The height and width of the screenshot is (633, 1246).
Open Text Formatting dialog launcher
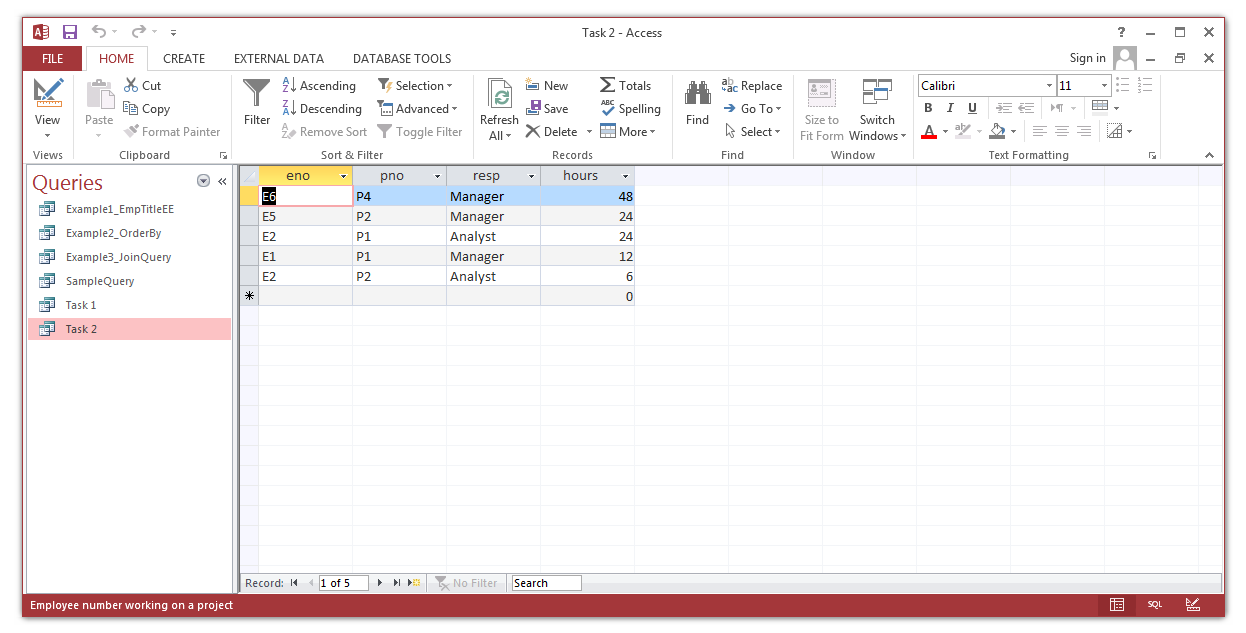[1152, 156]
